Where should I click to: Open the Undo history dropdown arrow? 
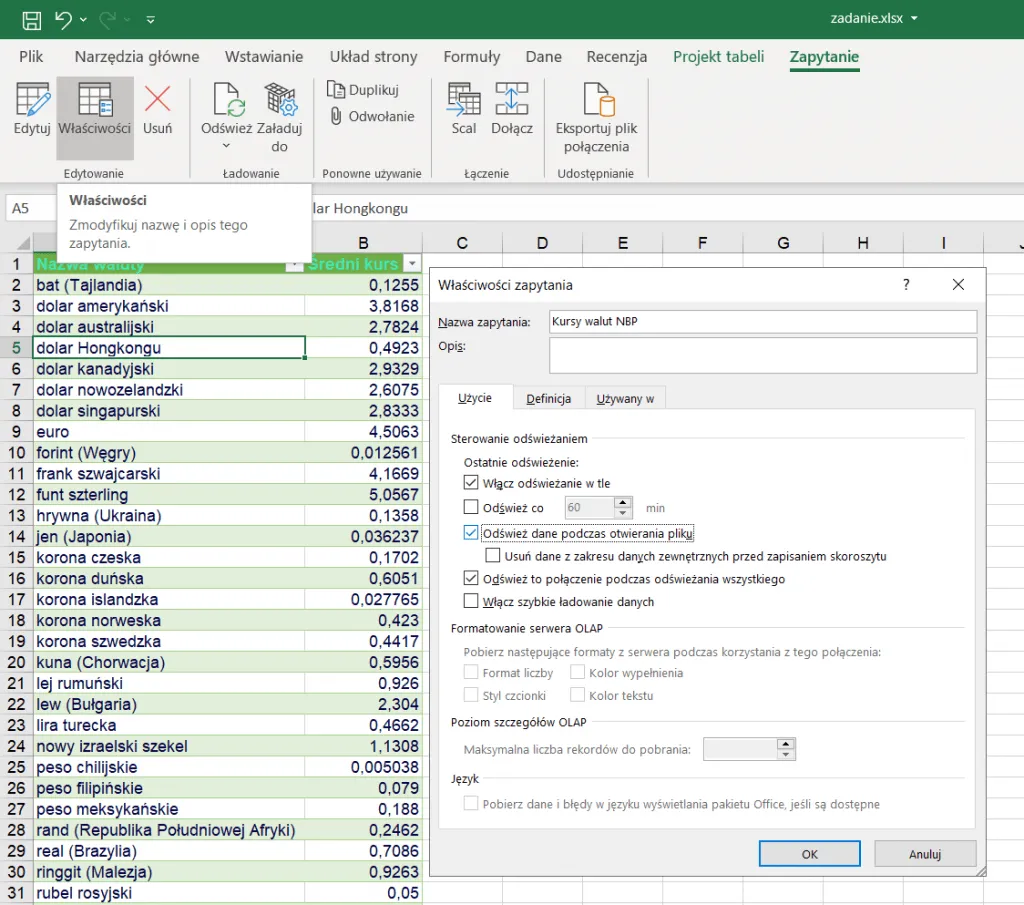pos(84,20)
